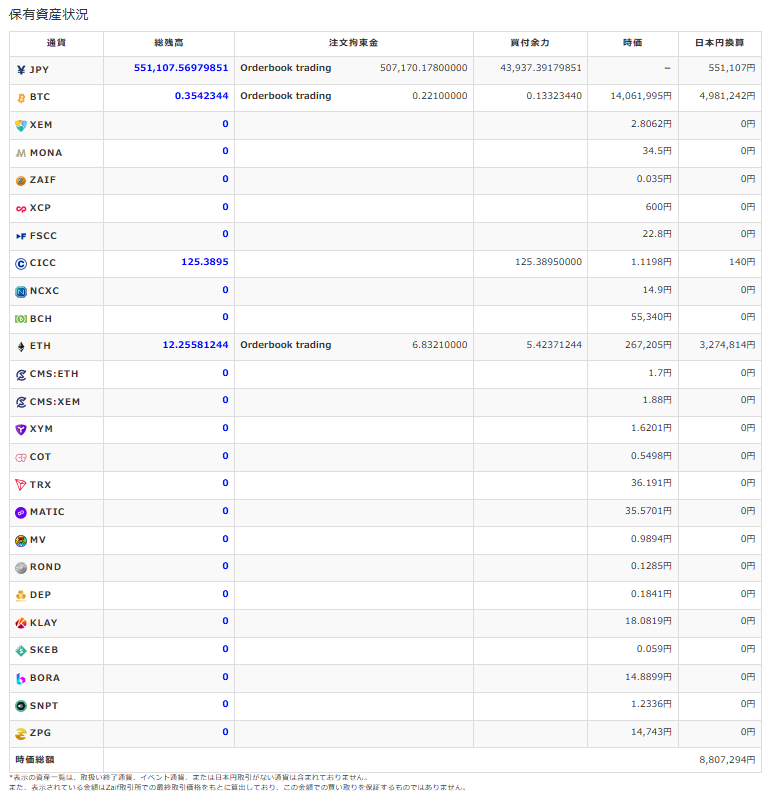Viewport: 769px width, 801px height.
Task: Select ETH price 267,205円
Action: [648, 345]
